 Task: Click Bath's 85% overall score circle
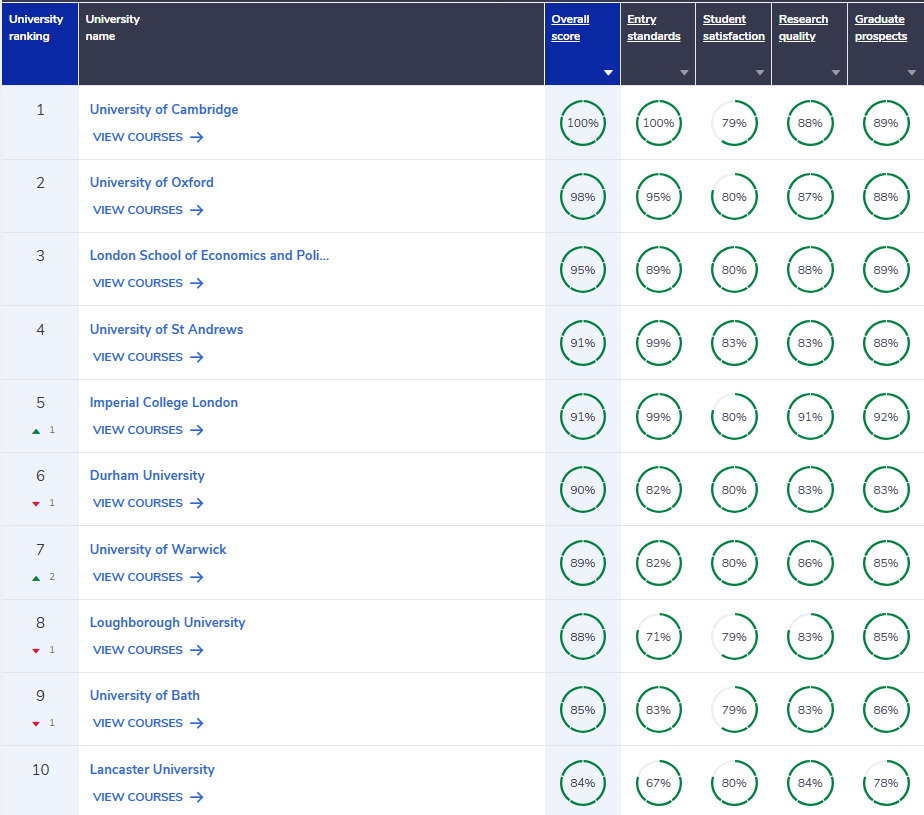(x=583, y=710)
